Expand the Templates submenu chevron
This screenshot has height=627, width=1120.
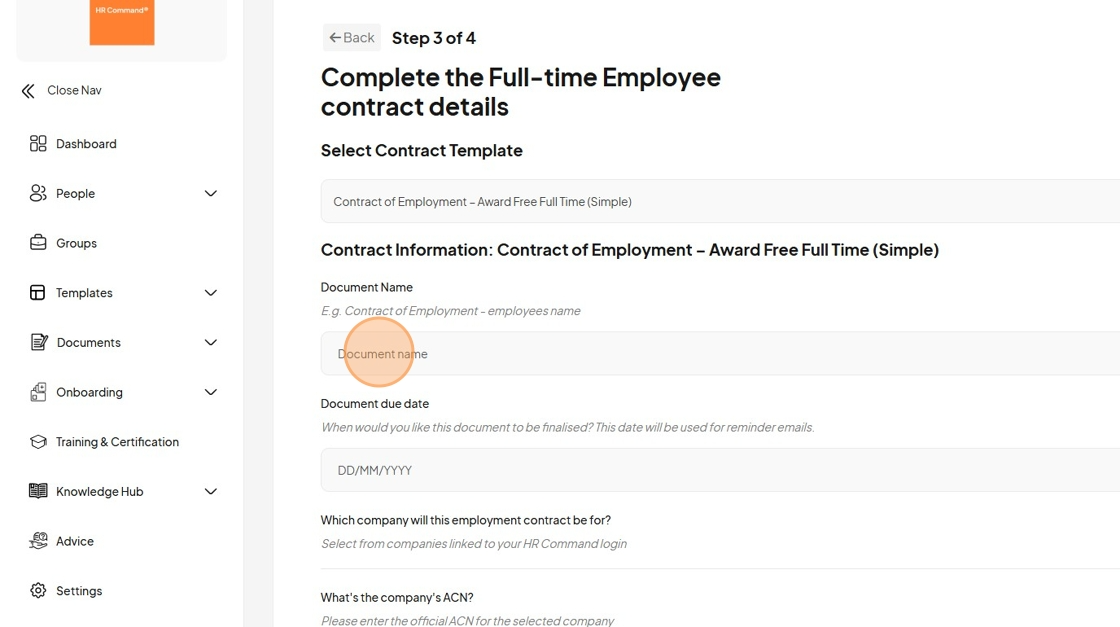coord(211,293)
